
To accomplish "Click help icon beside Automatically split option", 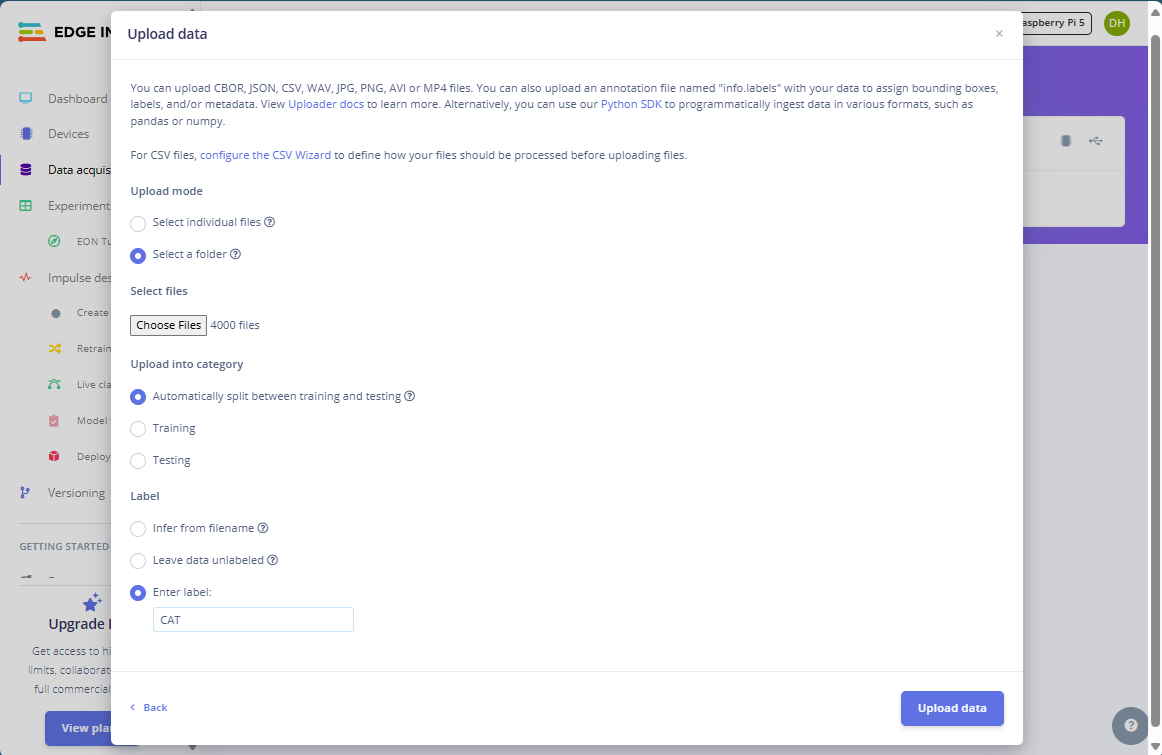I will [410, 396].
